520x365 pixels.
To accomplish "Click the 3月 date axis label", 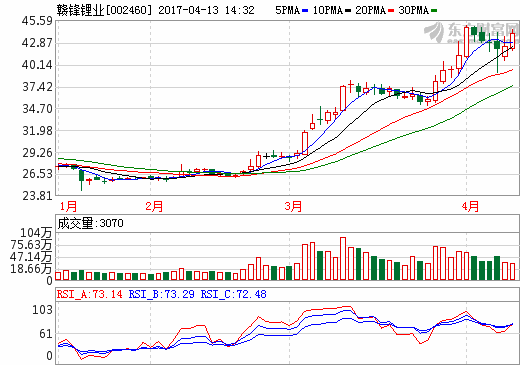I will coord(293,206).
